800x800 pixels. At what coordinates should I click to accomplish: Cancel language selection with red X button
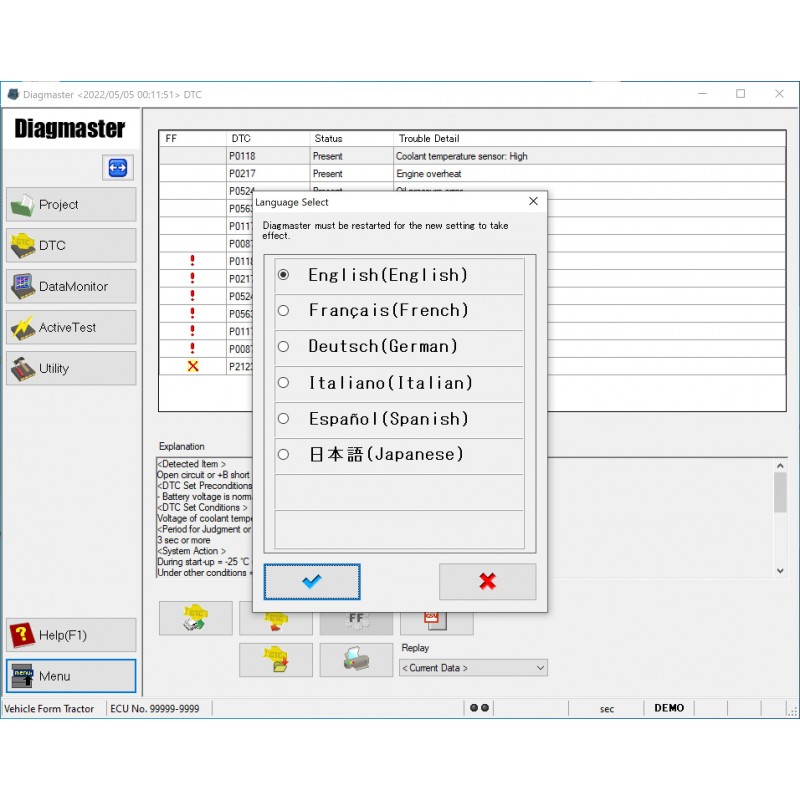pyautogui.click(x=487, y=581)
